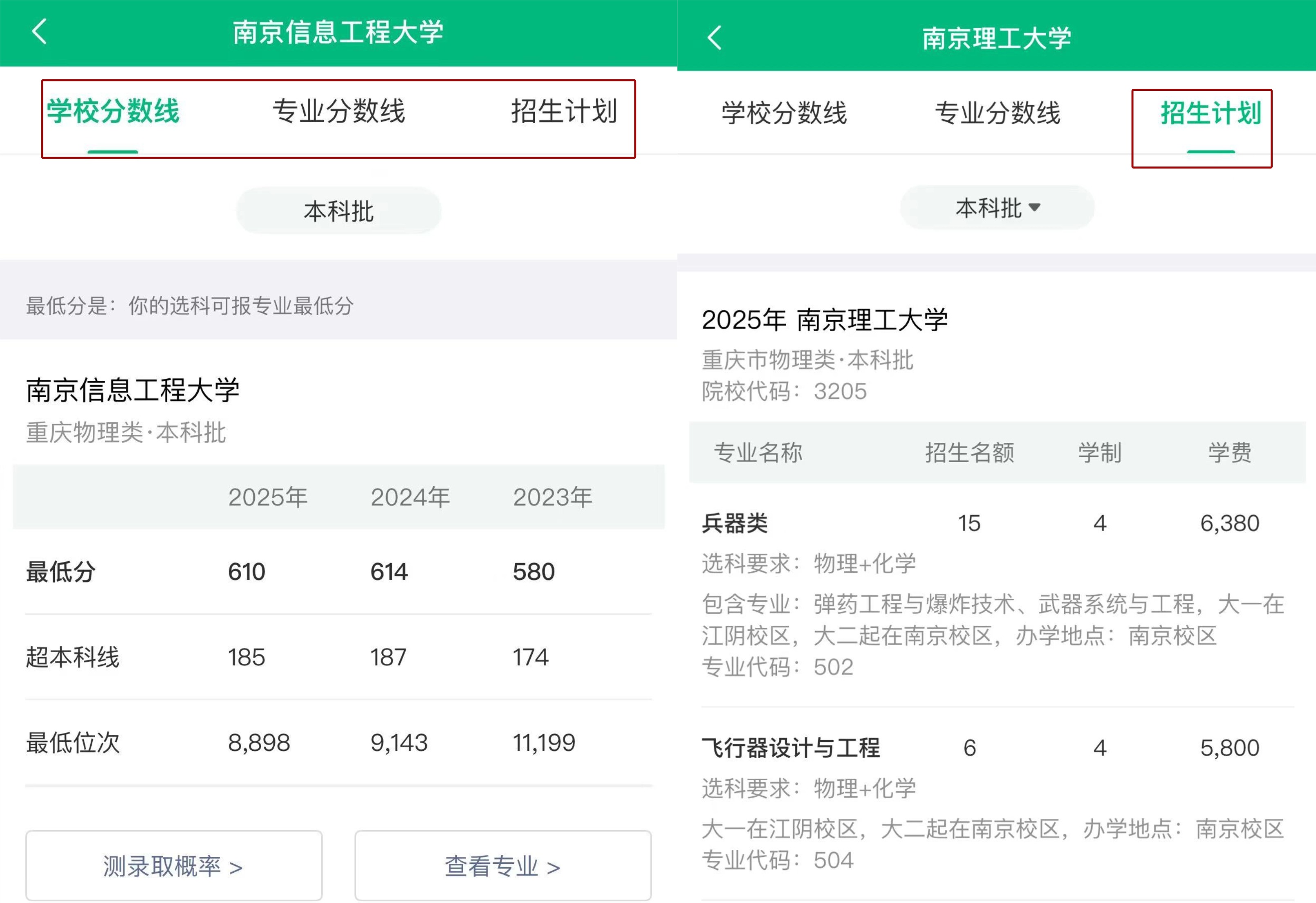Tap the 2024年 column header
Image resolution: width=1316 pixels, height=903 pixels.
(x=410, y=497)
